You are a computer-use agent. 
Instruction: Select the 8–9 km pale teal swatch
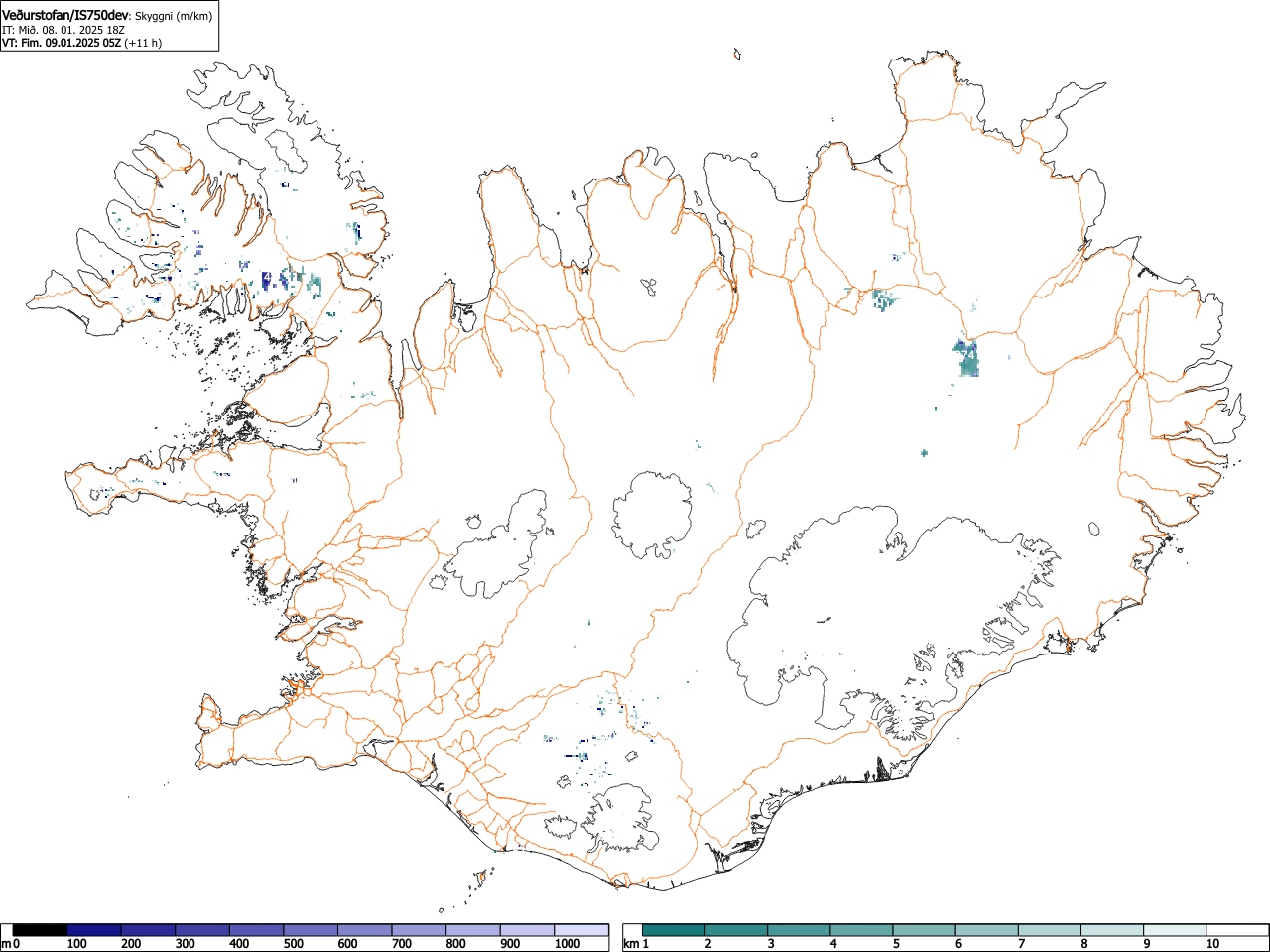(x=1112, y=930)
